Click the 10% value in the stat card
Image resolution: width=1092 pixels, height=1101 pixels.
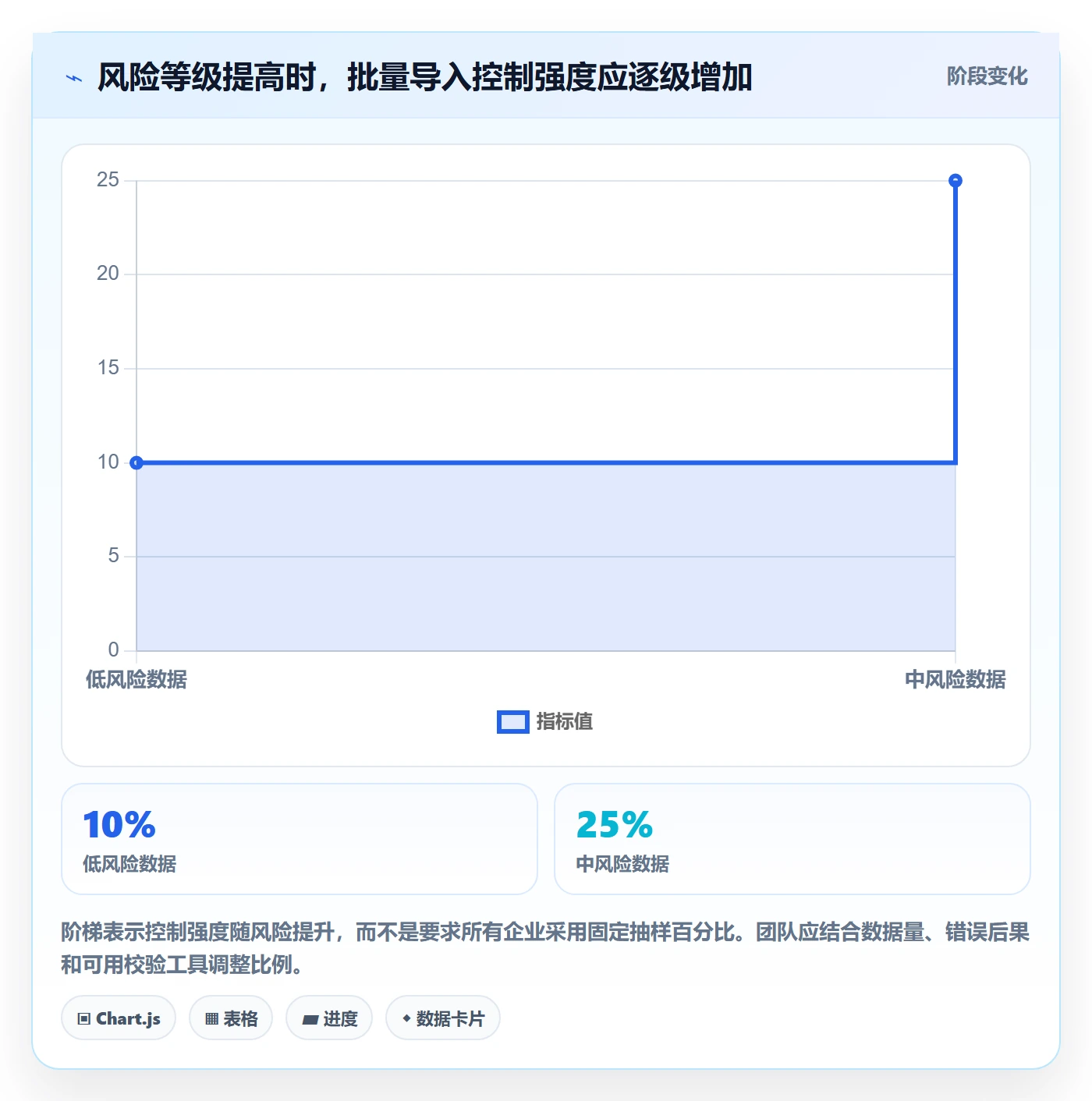119,825
